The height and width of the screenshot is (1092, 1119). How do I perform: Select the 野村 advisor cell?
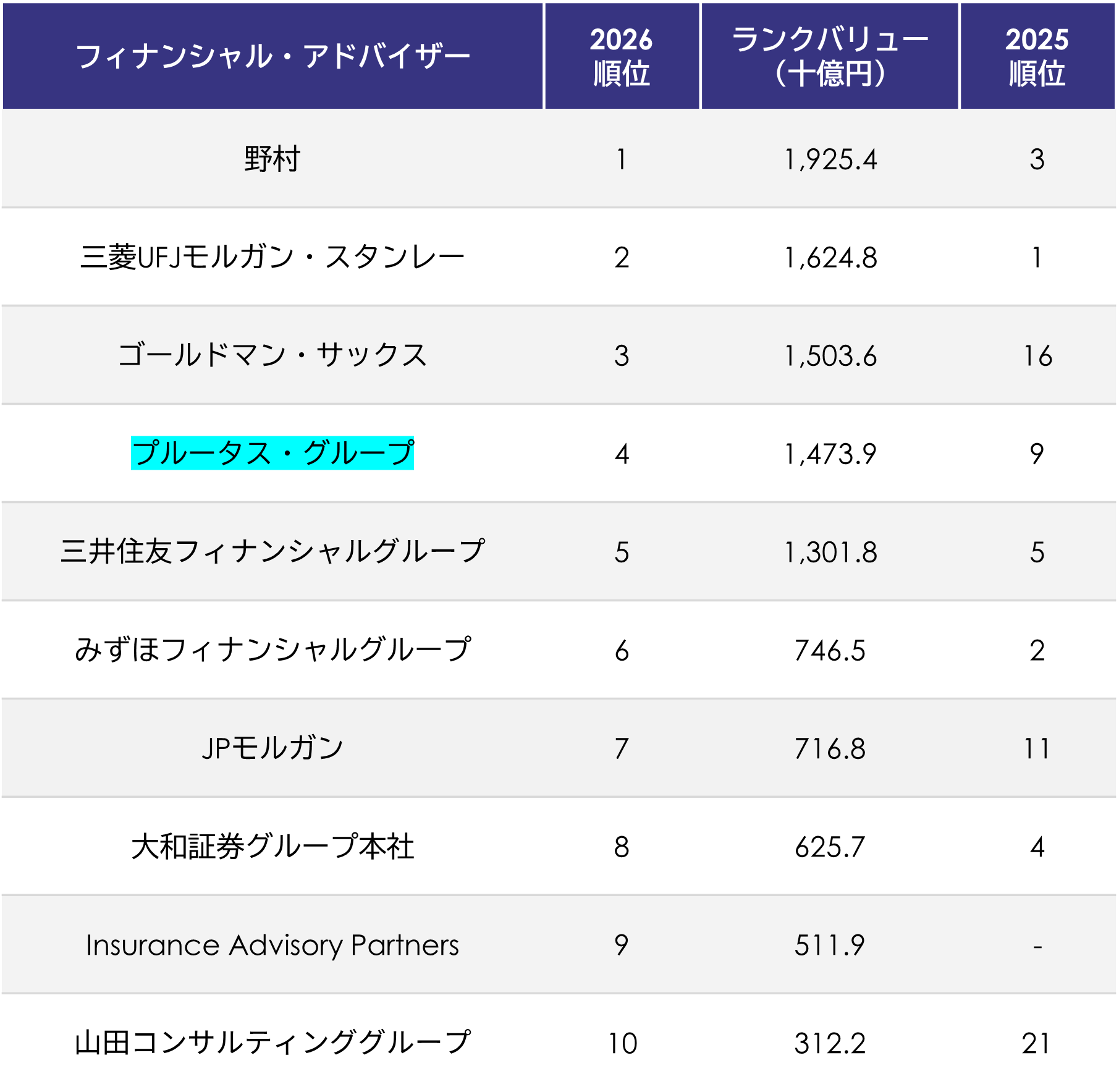(x=272, y=159)
